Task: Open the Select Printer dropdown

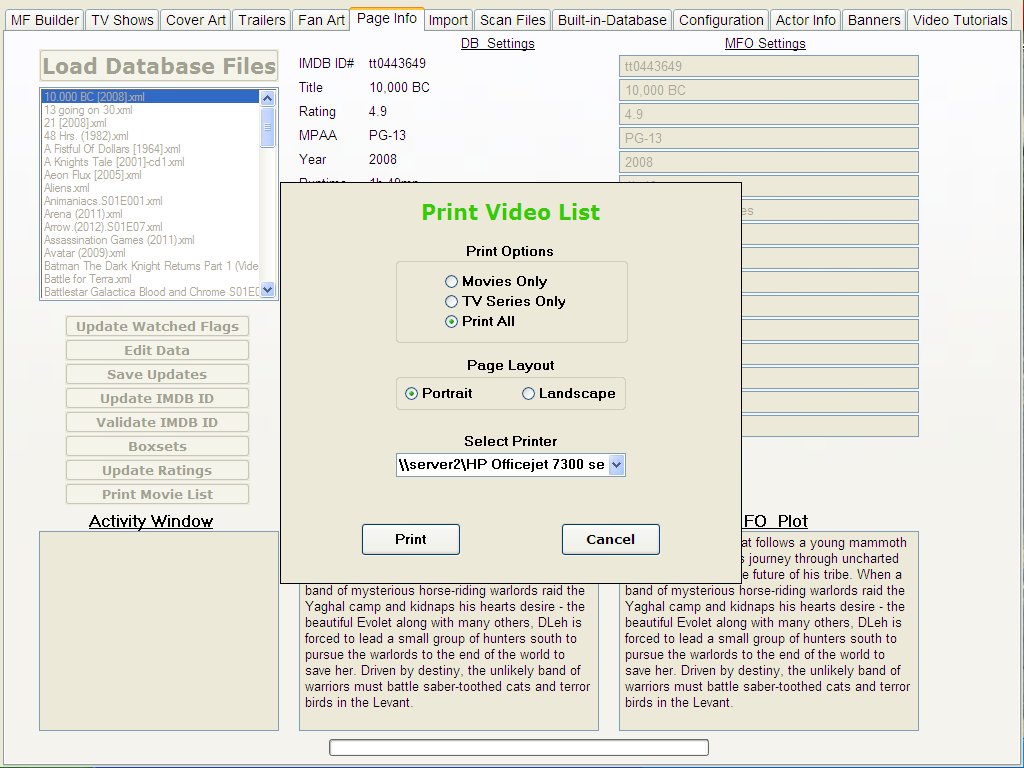Action: (x=616, y=465)
